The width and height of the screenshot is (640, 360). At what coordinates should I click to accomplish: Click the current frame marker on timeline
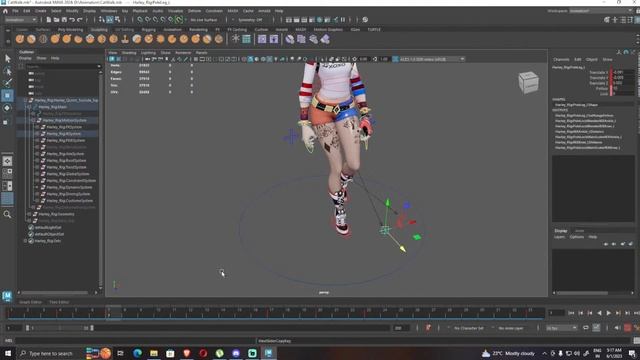[x=114, y=313]
